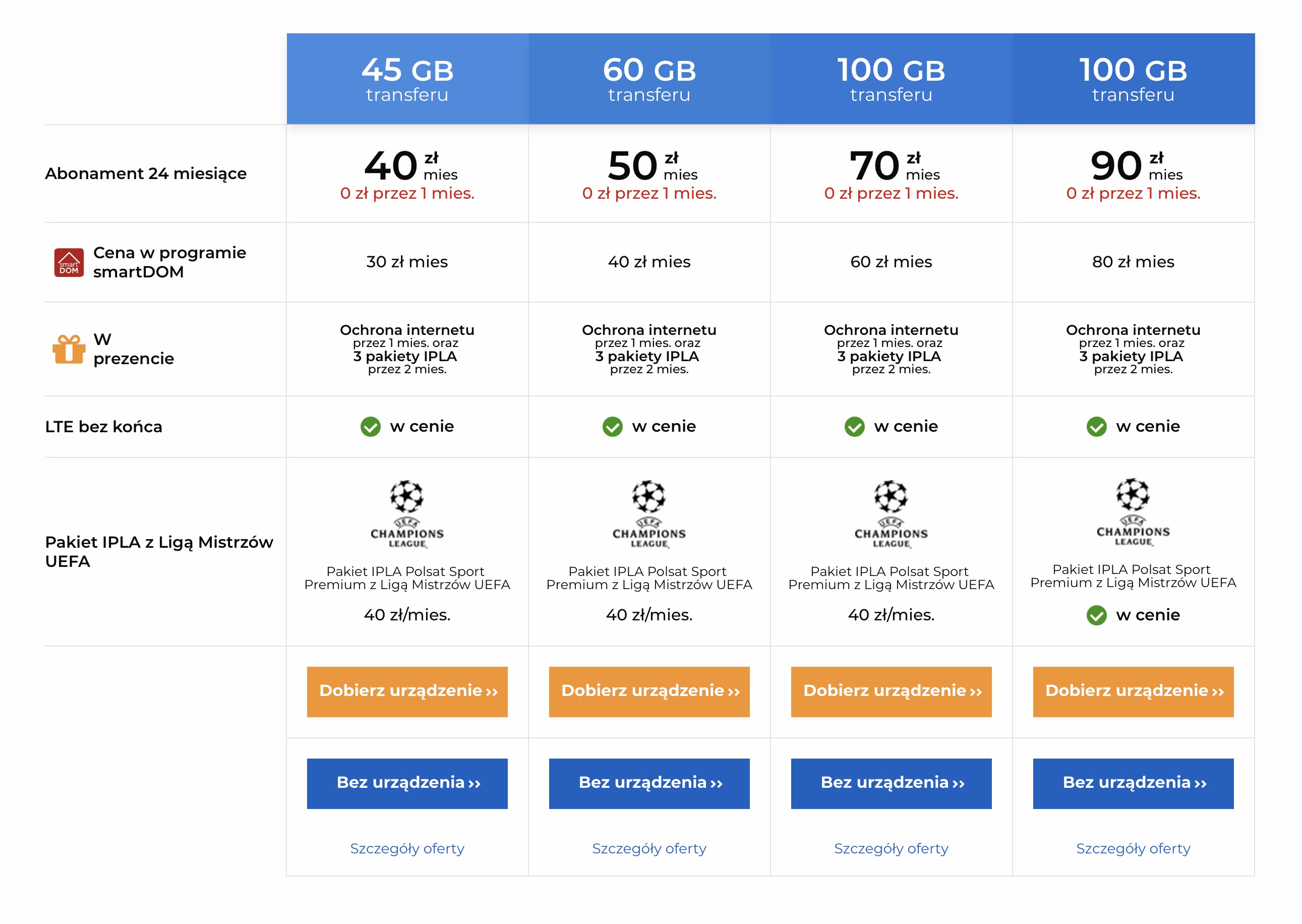Viewport: 1302px width, 924px height.
Task: Click the '40 zł mies' price in 45 GB column
Action: (x=410, y=165)
